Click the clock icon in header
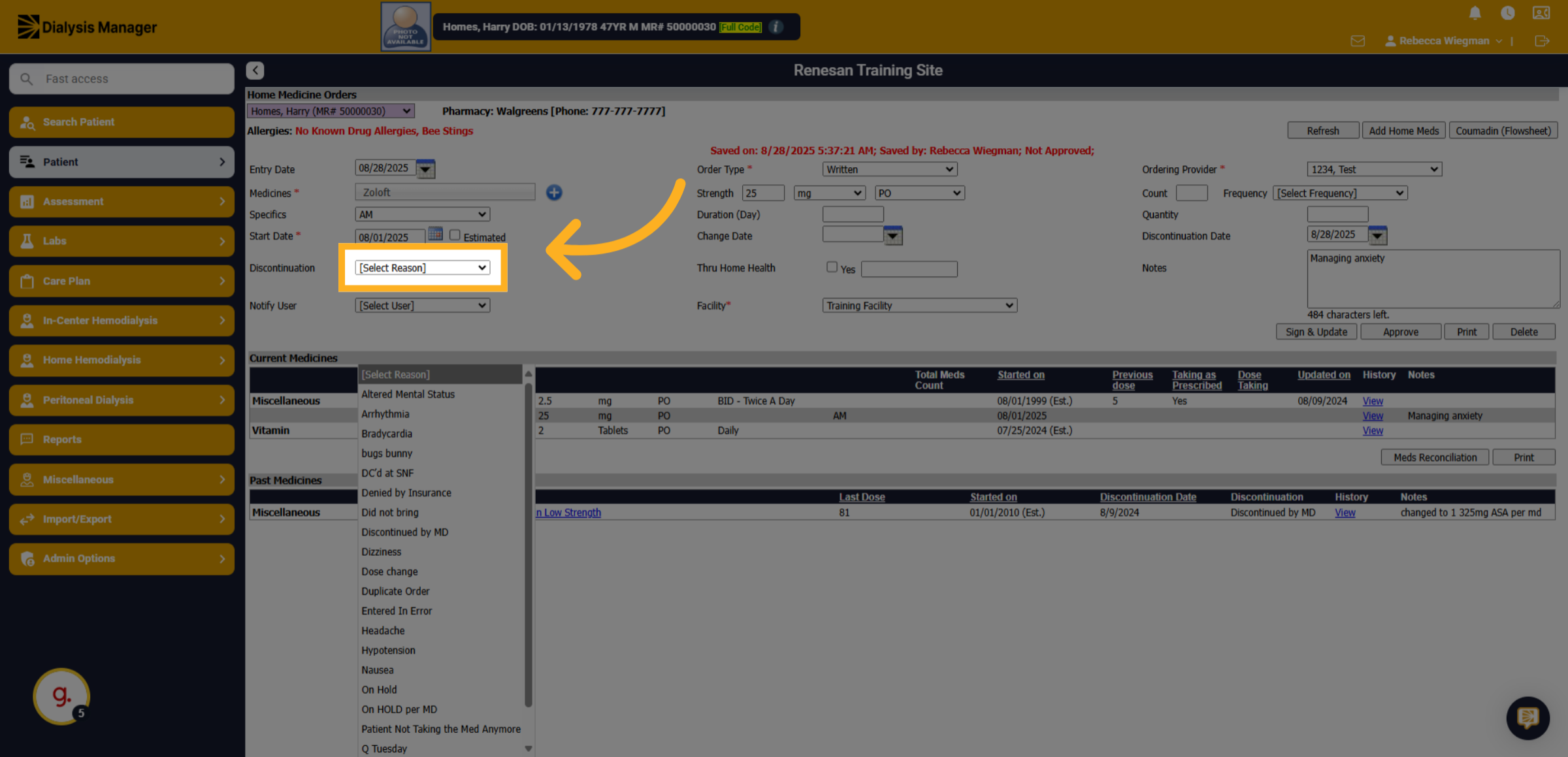 coord(1507,13)
